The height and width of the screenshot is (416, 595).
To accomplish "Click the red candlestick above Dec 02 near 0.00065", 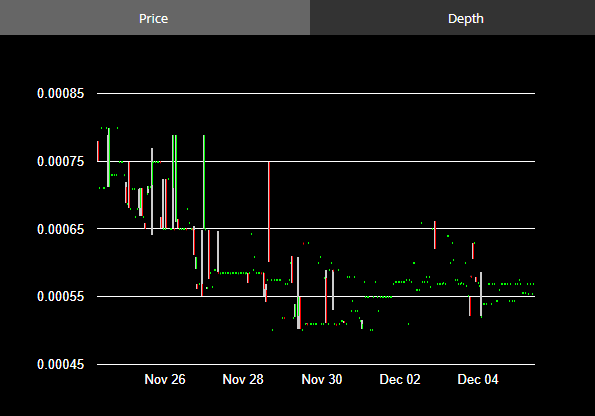I will tap(435, 235).
